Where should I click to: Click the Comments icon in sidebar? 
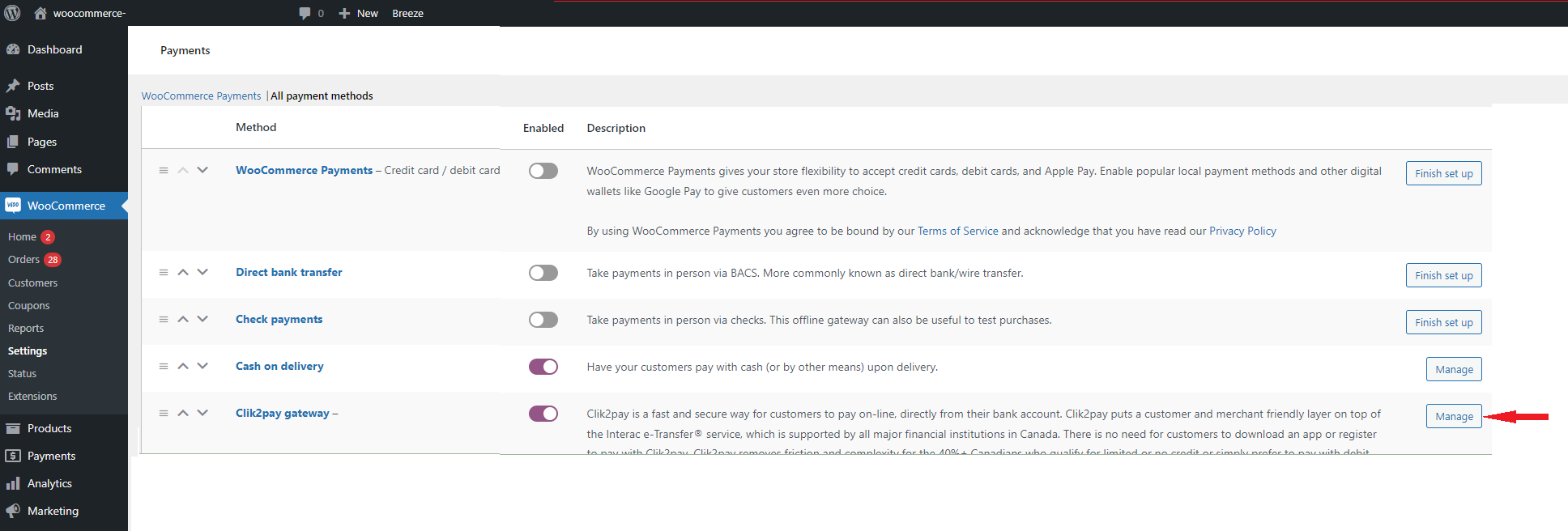(x=13, y=169)
